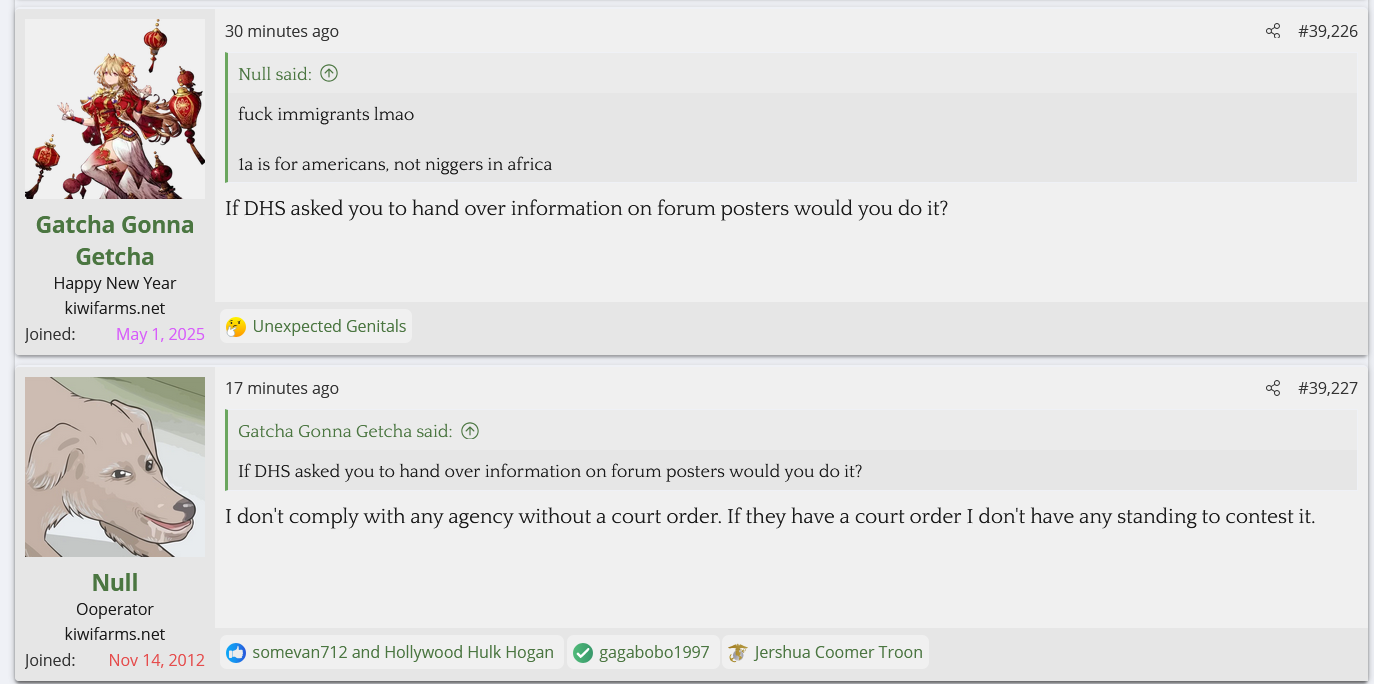Click green checkmark reaction icon near gagabobo1997
The image size is (1374, 684).
point(583,653)
